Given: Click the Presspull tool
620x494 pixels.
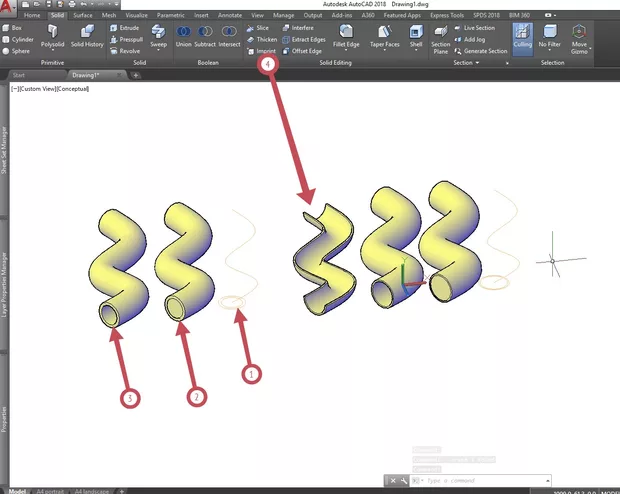Looking at the screenshot, I should [127, 39].
